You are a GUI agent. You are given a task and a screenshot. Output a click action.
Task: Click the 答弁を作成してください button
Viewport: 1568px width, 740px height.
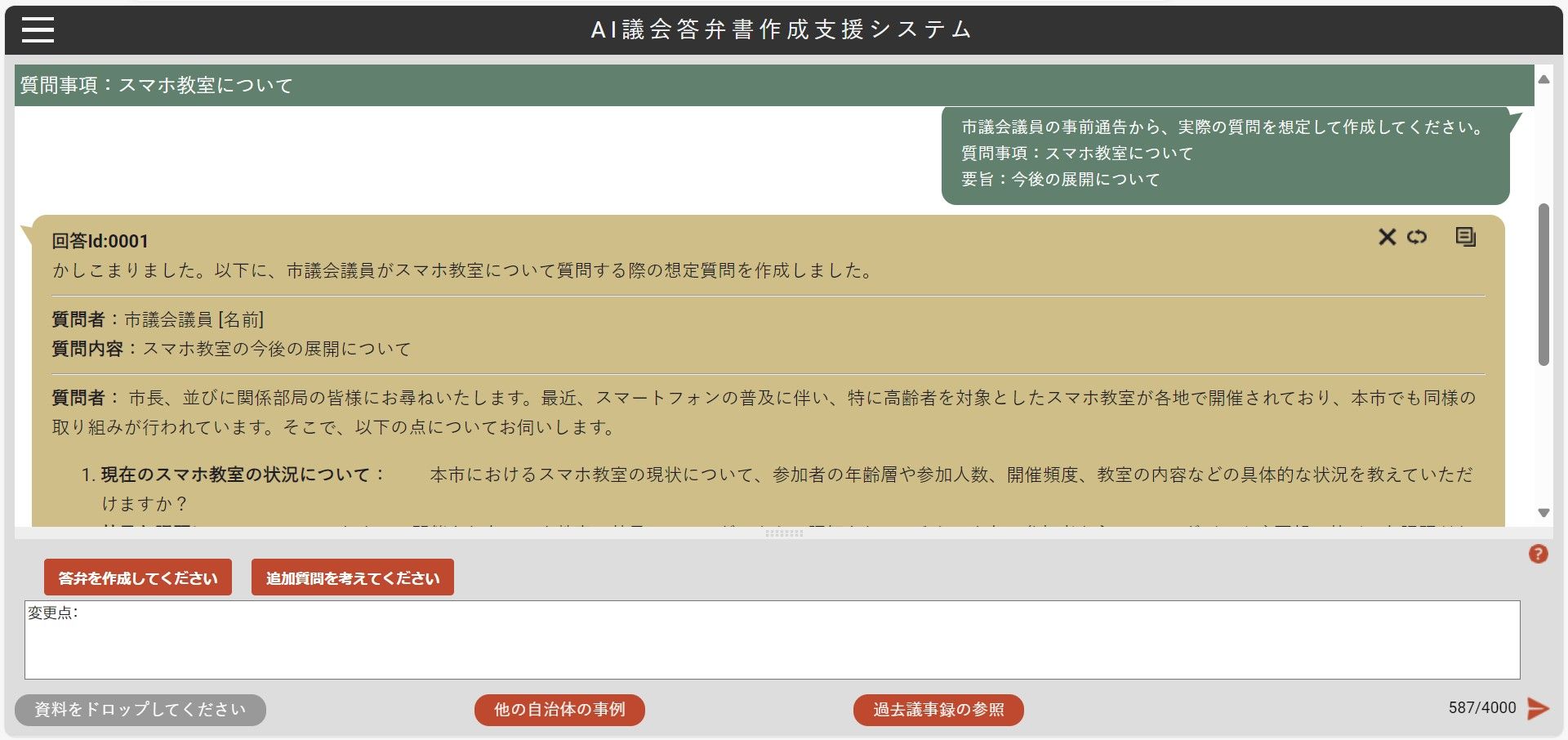point(138,577)
